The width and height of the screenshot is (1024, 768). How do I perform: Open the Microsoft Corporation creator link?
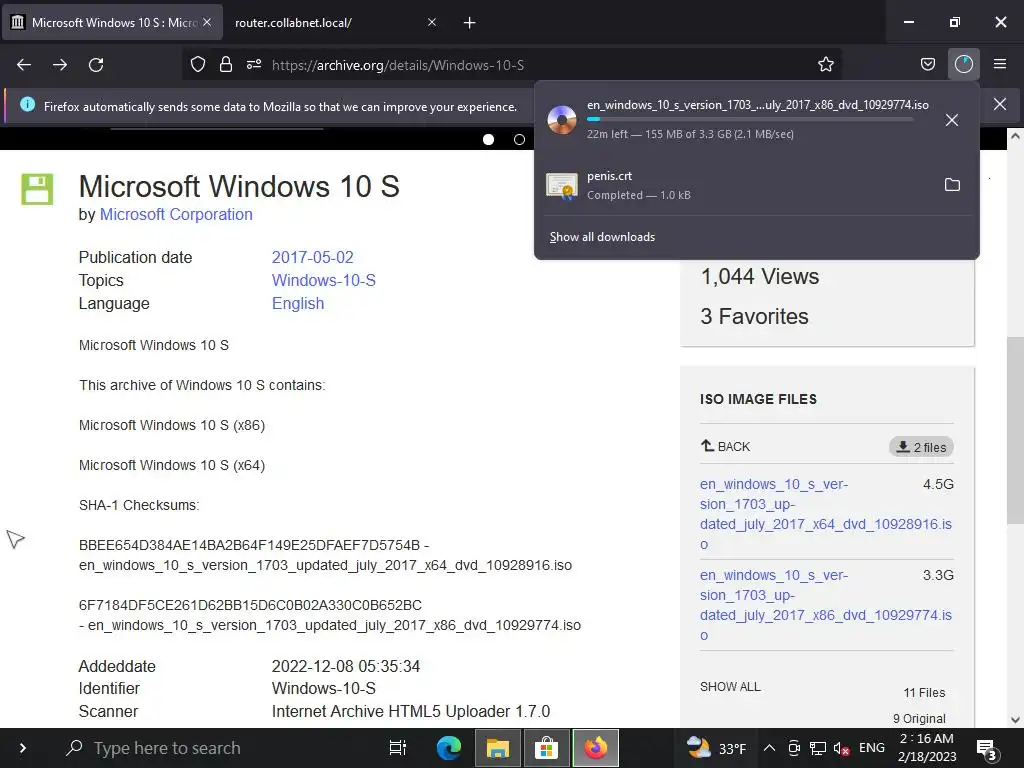[176, 215]
